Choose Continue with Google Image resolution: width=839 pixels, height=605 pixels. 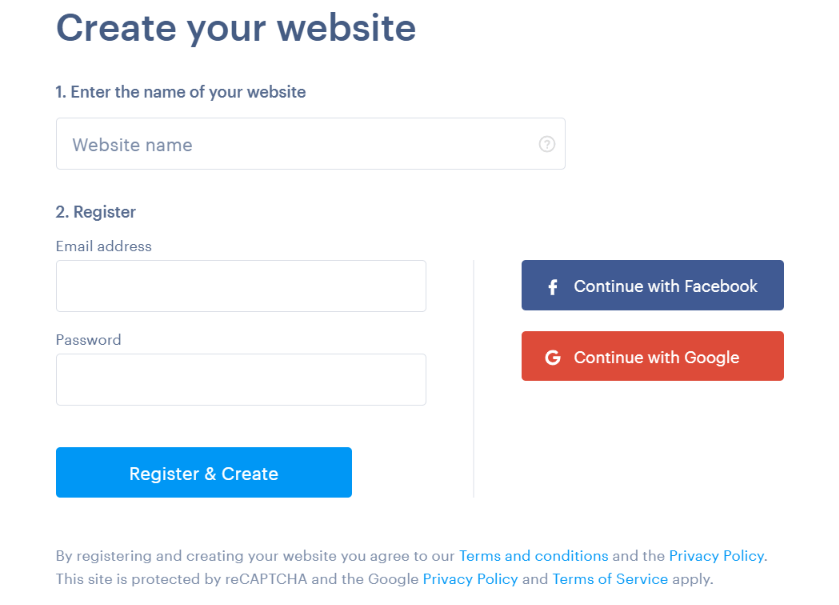652,356
